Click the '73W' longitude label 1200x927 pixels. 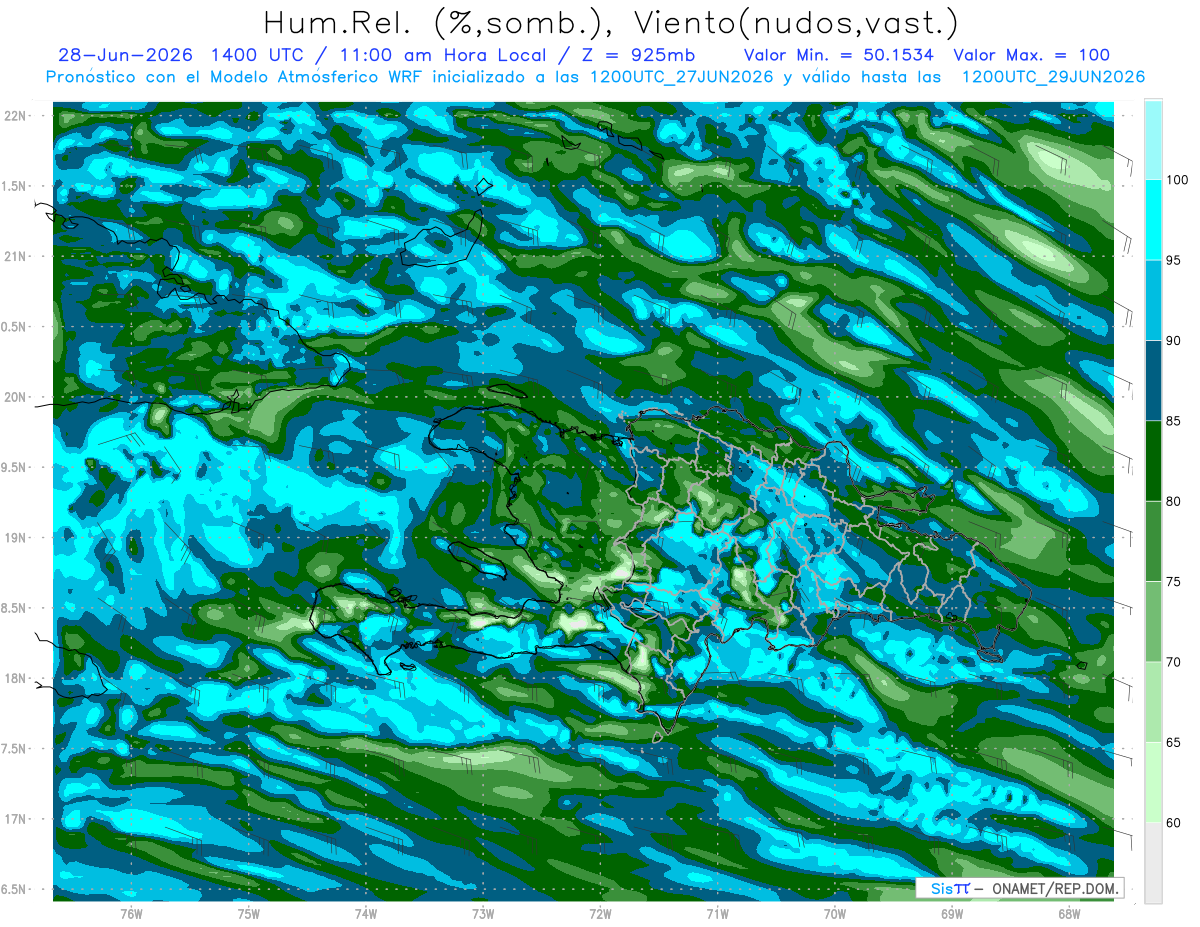click(x=483, y=914)
